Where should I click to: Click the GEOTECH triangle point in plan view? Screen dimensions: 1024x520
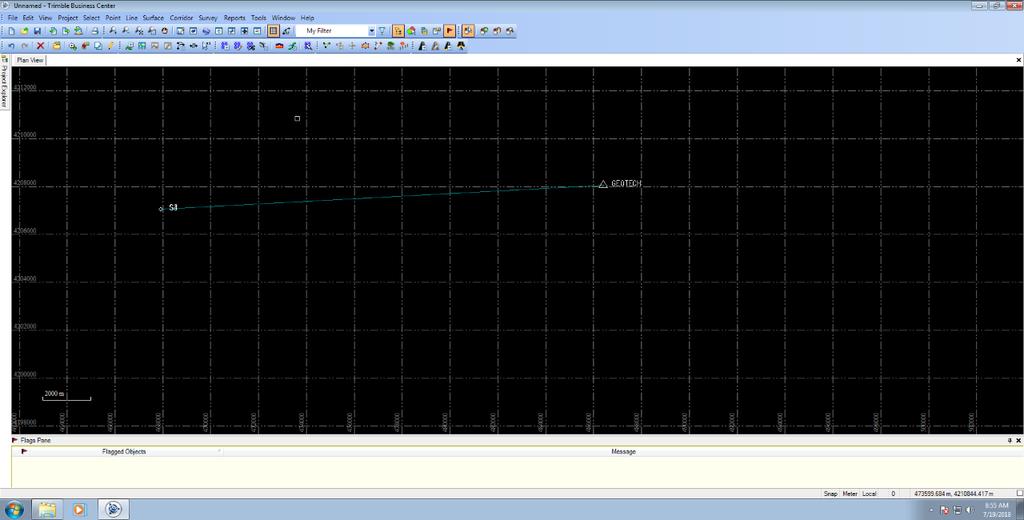(x=603, y=184)
